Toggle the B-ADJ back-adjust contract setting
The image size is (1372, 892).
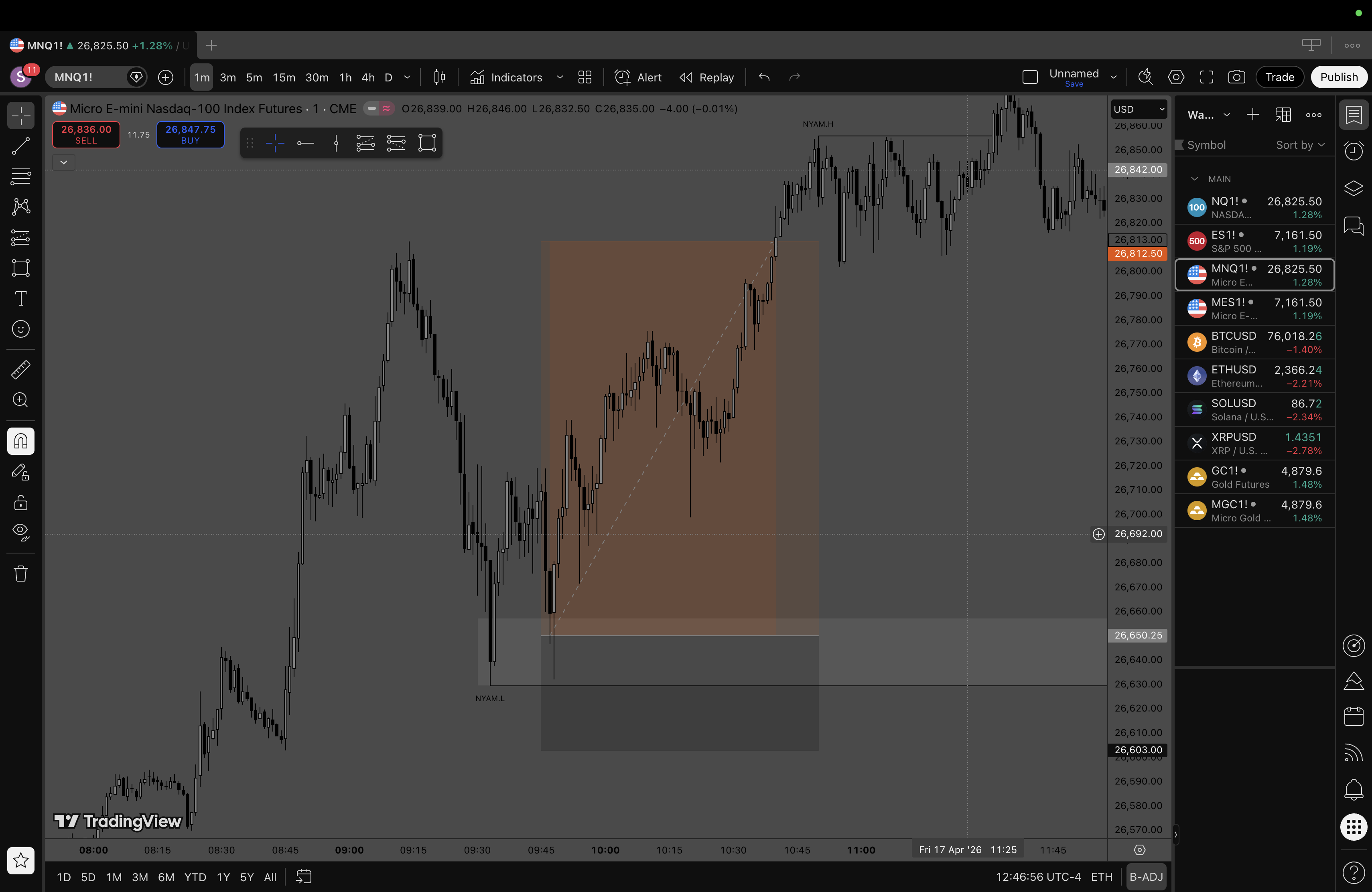[1145, 877]
